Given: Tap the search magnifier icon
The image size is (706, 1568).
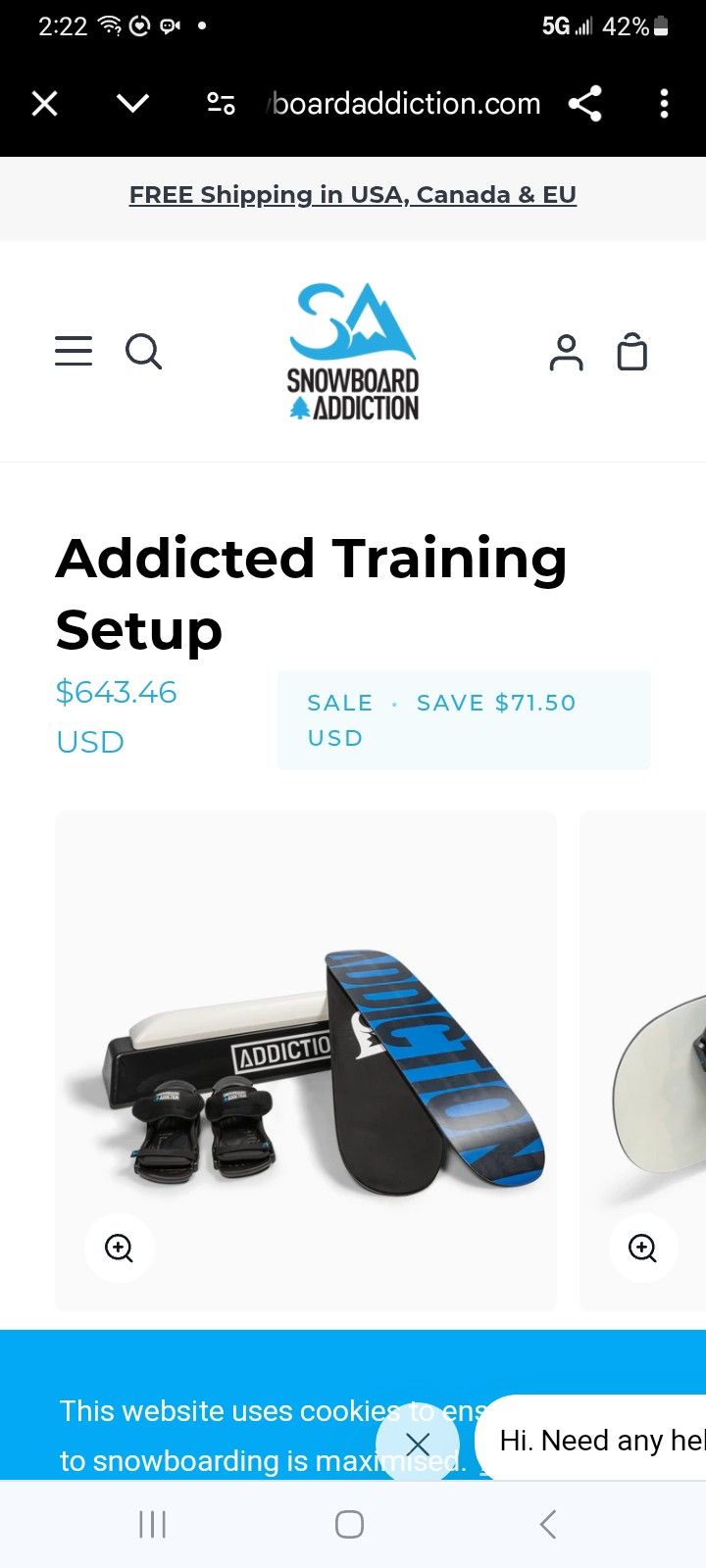Looking at the screenshot, I should click(143, 351).
